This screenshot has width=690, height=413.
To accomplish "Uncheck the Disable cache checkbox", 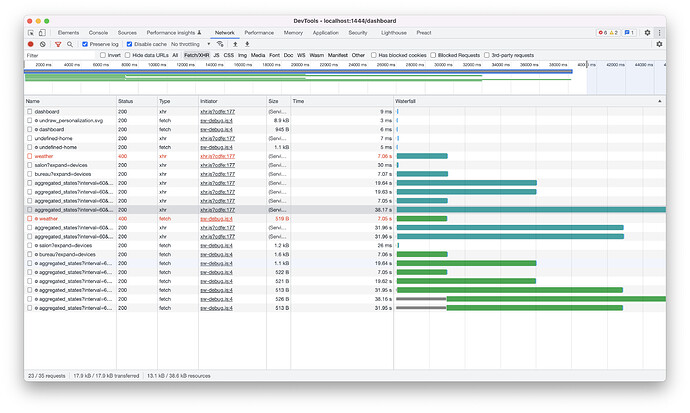I will point(130,44).
